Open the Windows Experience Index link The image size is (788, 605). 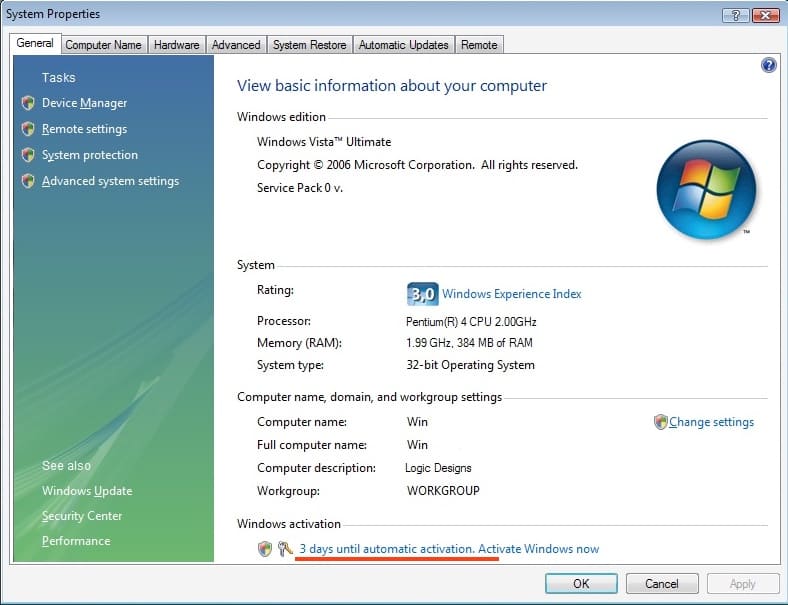click(511, 294)
